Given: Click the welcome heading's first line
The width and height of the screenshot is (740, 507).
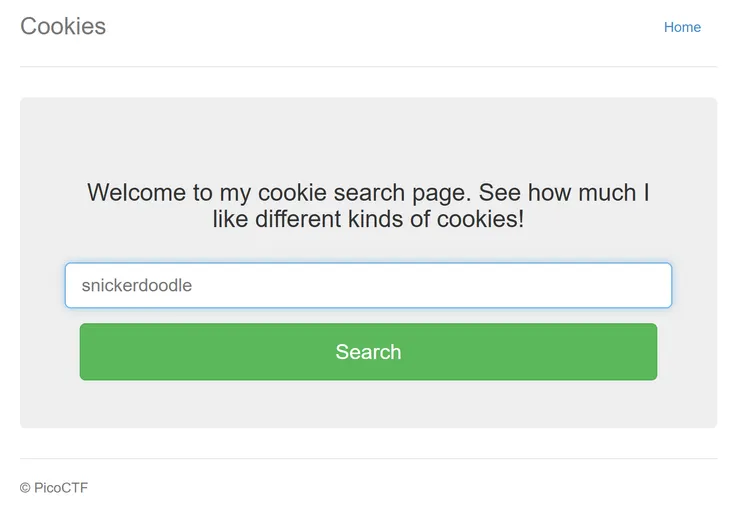Looking at the screenshot, I should (368, 192).
